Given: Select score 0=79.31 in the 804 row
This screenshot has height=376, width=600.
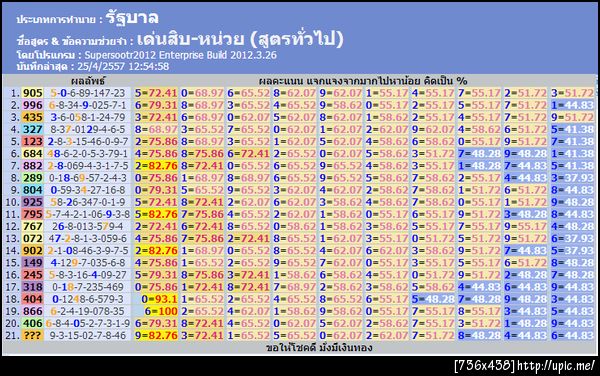Looking at the screenshot, I should tap(156, 190).
